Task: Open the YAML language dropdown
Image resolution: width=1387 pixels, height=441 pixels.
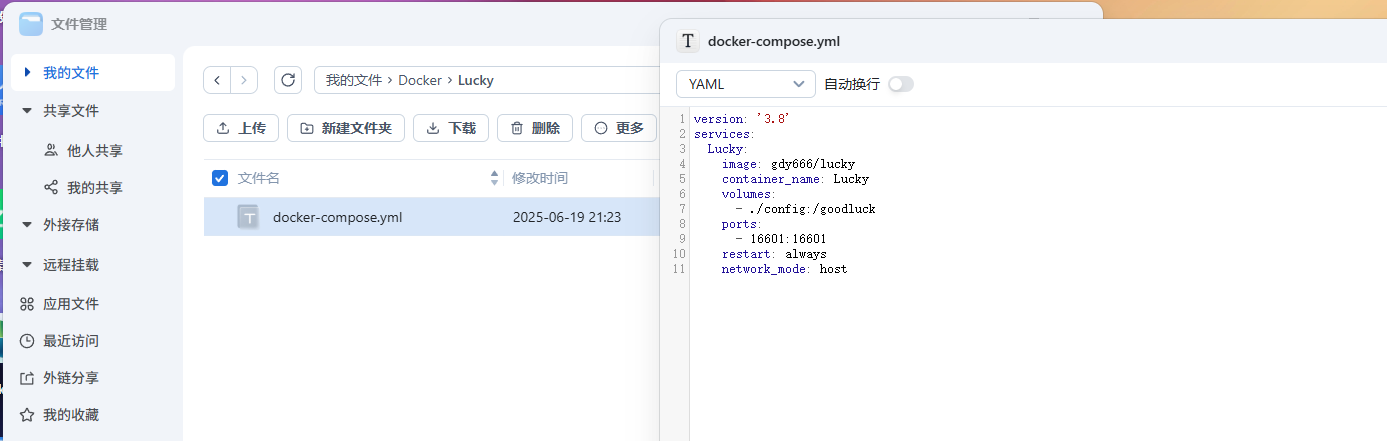Action: (x=745, y=84)
